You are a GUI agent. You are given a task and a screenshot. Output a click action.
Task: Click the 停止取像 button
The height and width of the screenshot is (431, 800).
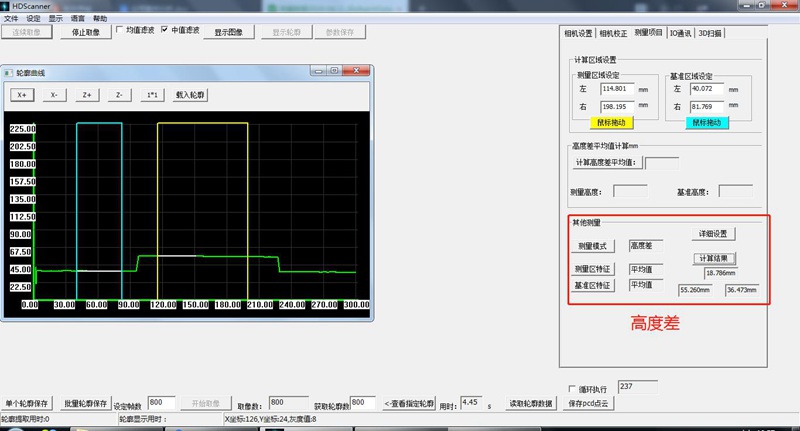pos(87,31)
